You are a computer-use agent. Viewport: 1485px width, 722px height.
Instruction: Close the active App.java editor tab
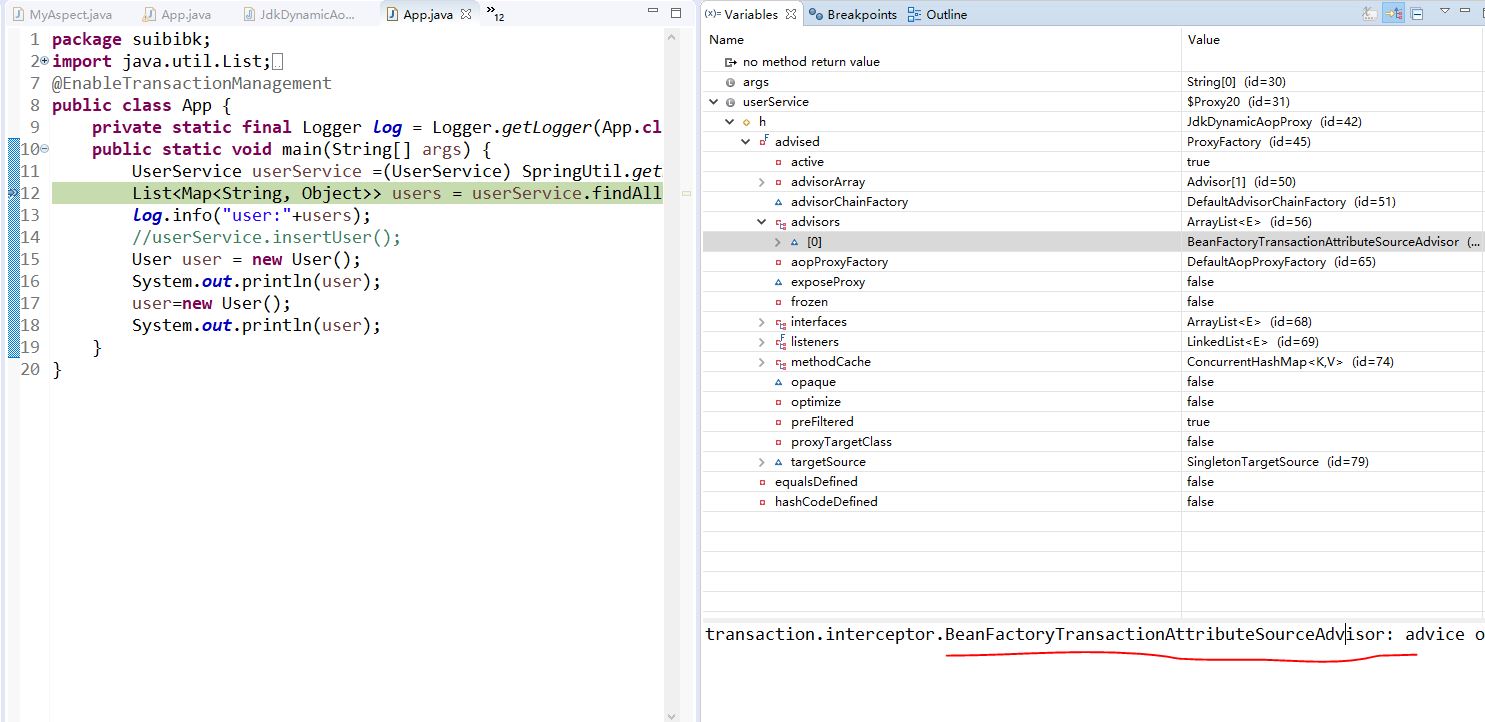[466, 15]
